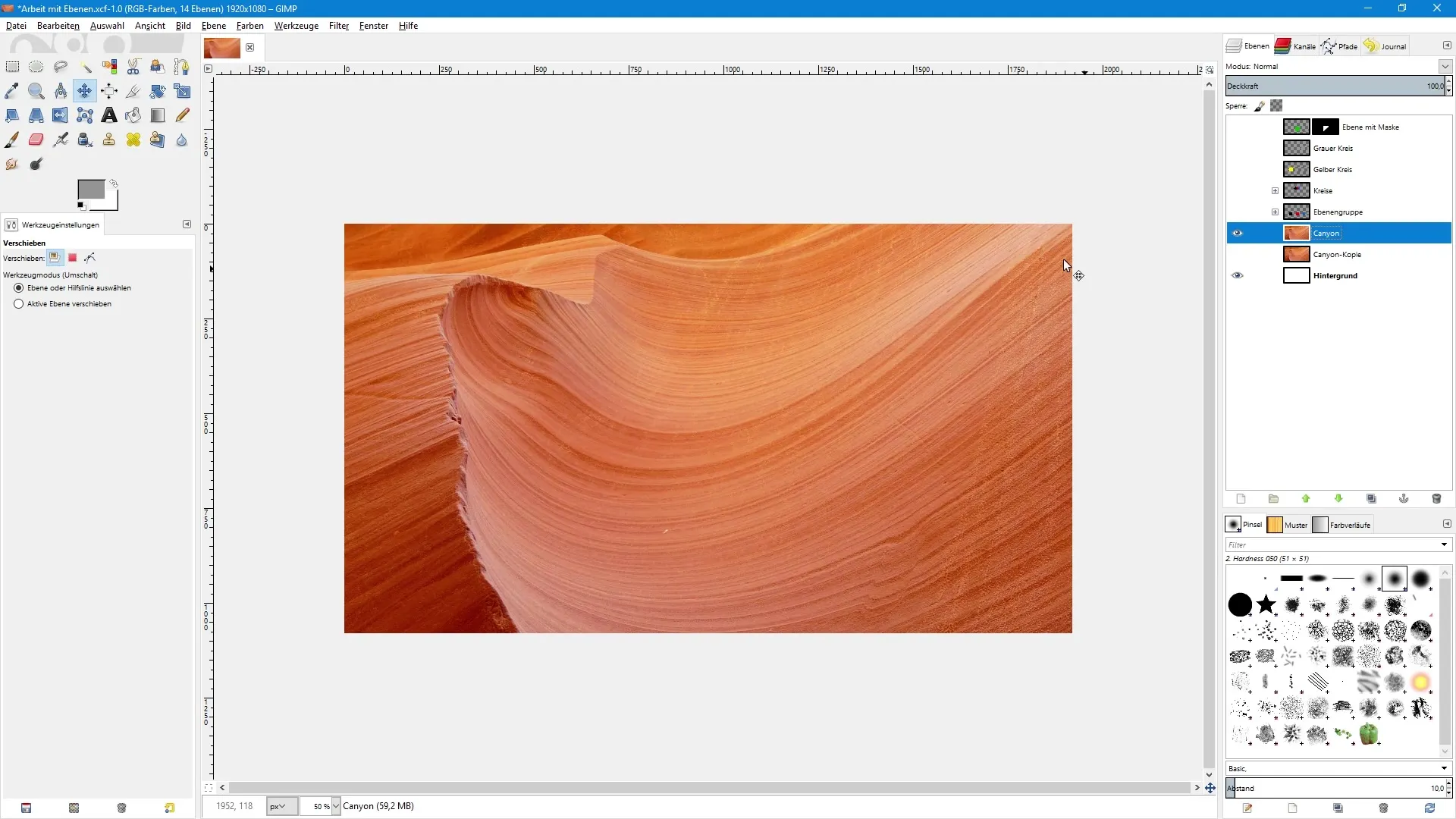
Task: Hide the Canyon layer via eye icon
Action: pyautogui.click(x=1238, y=234)
